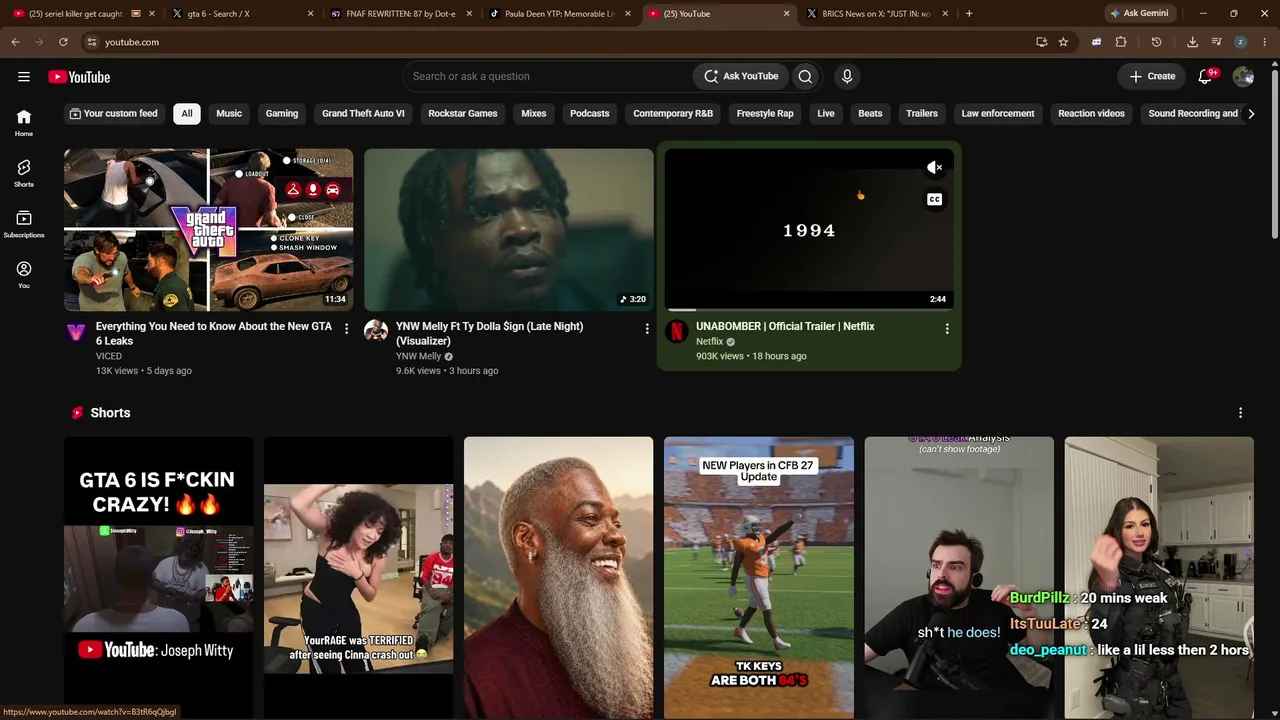
Task: Reload the page
Action: [x=63, y=42]
